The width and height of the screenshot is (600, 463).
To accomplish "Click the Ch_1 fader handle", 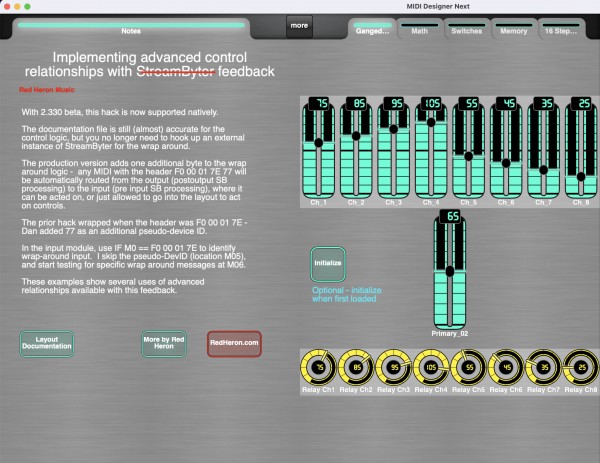I will [x=318, y=143].
